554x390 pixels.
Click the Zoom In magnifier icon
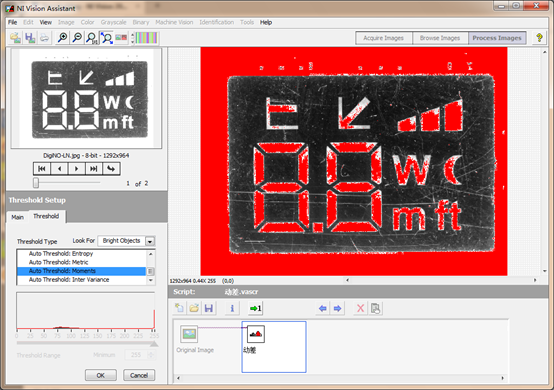tap(63, 37)
